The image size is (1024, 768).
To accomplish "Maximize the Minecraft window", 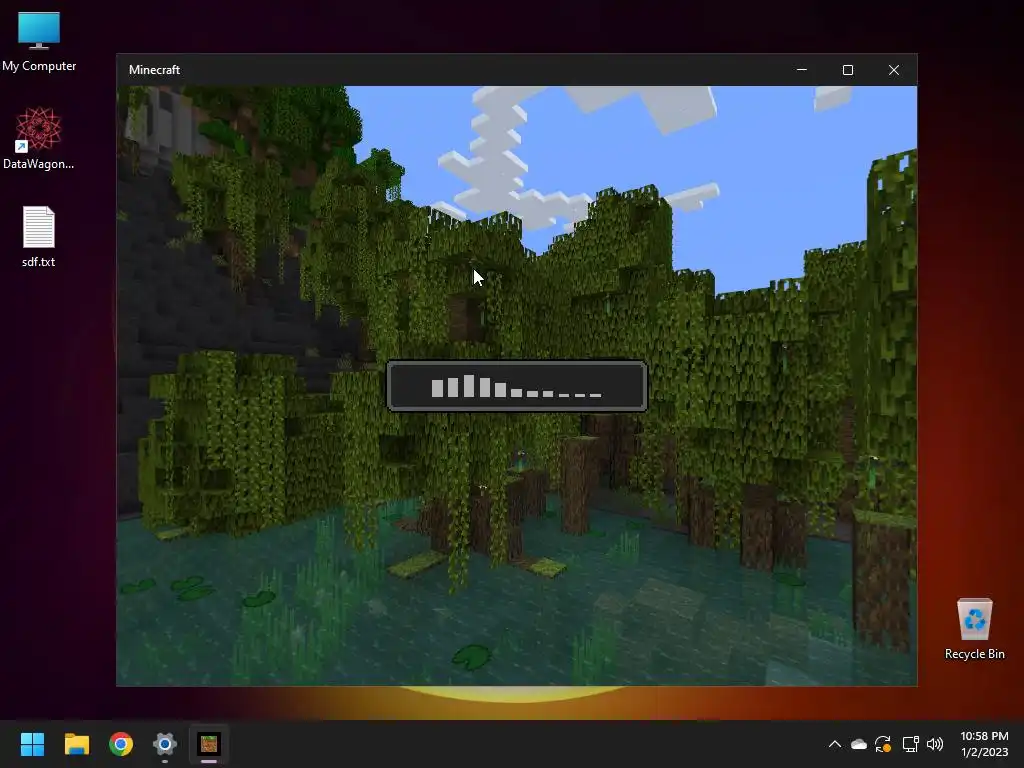I will [848, 70].
